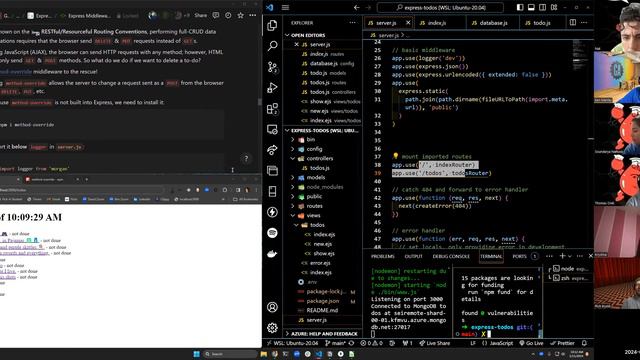
Task: Close the terminal panel
Action: pyautogui.click(x=590, y=256)
